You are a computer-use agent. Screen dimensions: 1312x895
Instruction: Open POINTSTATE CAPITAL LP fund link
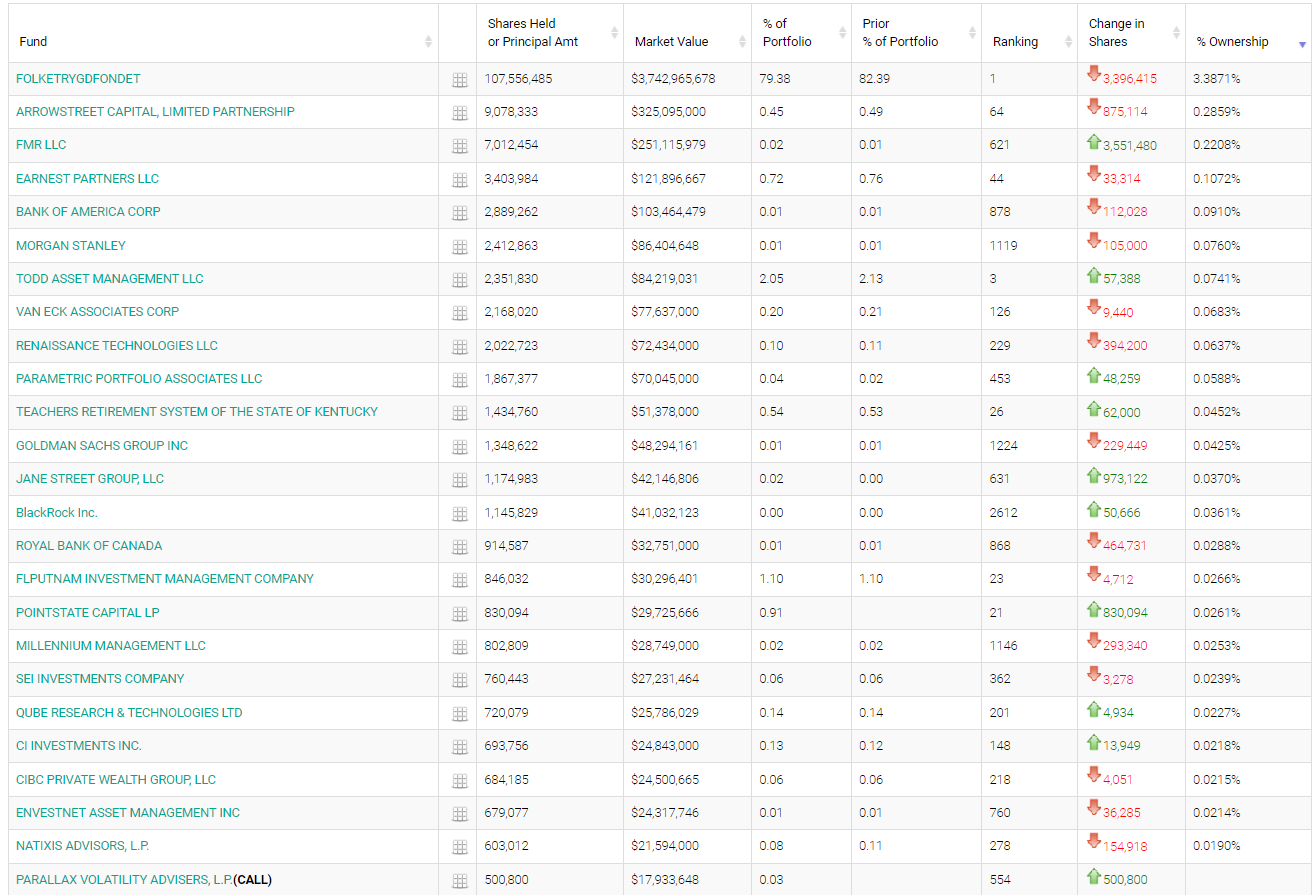(88, 613)
